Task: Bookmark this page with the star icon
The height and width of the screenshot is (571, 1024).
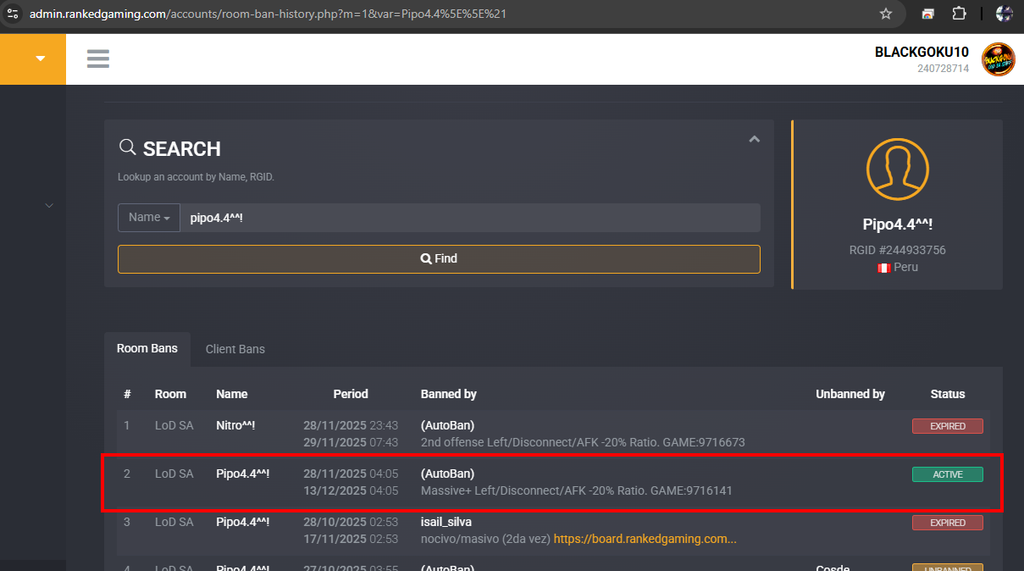Action: (886, 14)
